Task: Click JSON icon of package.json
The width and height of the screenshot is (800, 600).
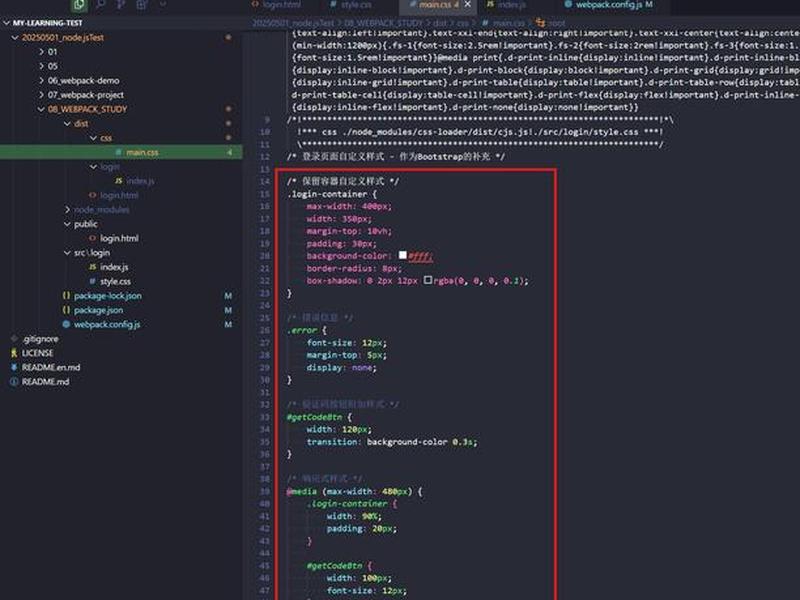Action: coord(66,310)
